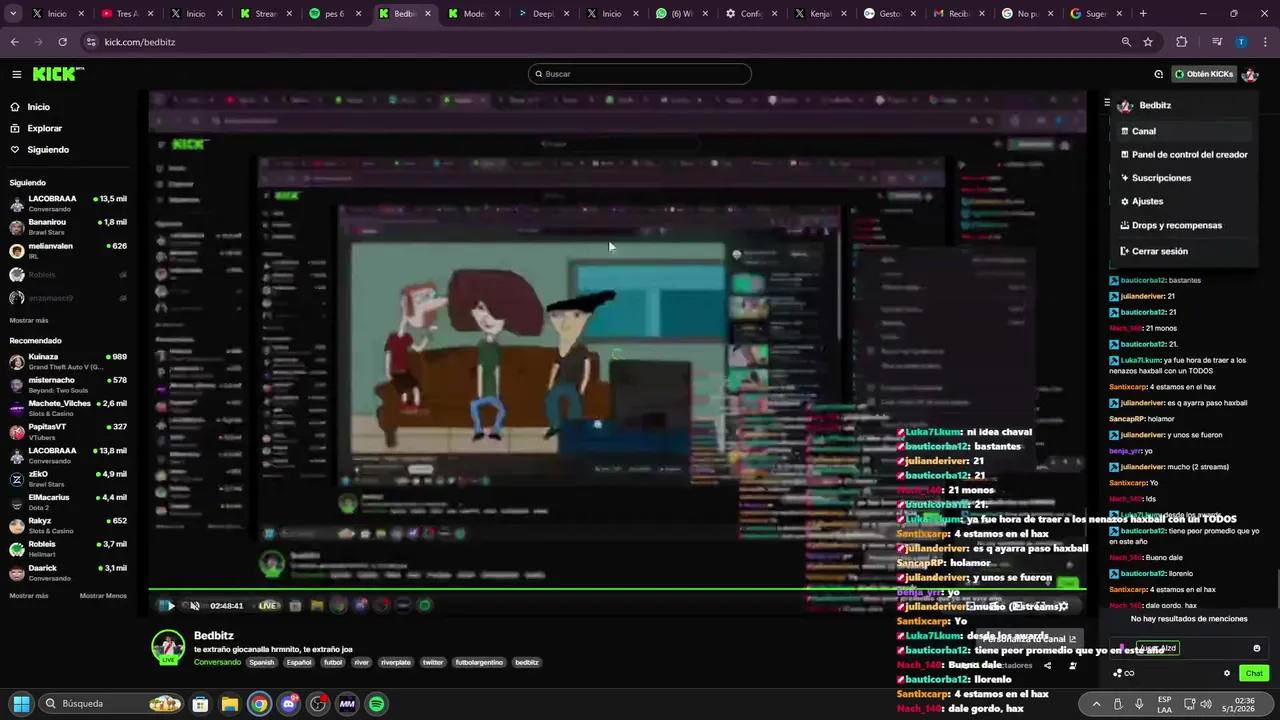Open the Kick hamburger sidebar menu
The image size is (1280, 720).
pyautogui.click(x=17, y=74)
